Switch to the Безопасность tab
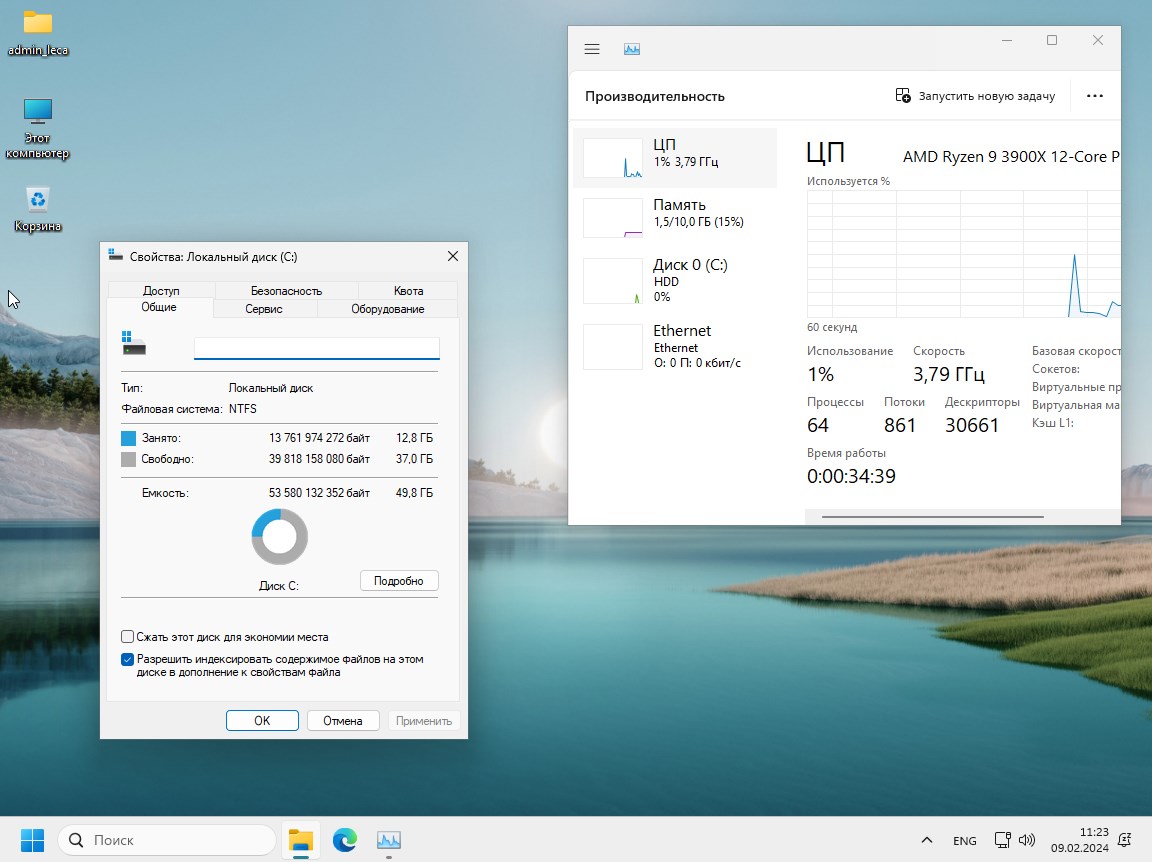The image size is (1152, 862). coord(286,291)
